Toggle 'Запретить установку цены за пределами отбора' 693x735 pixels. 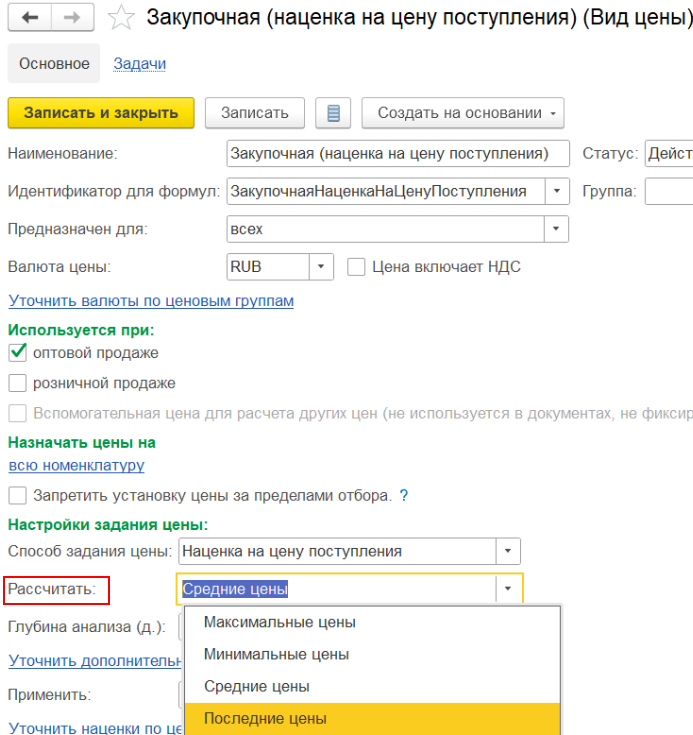coord(17,495)
